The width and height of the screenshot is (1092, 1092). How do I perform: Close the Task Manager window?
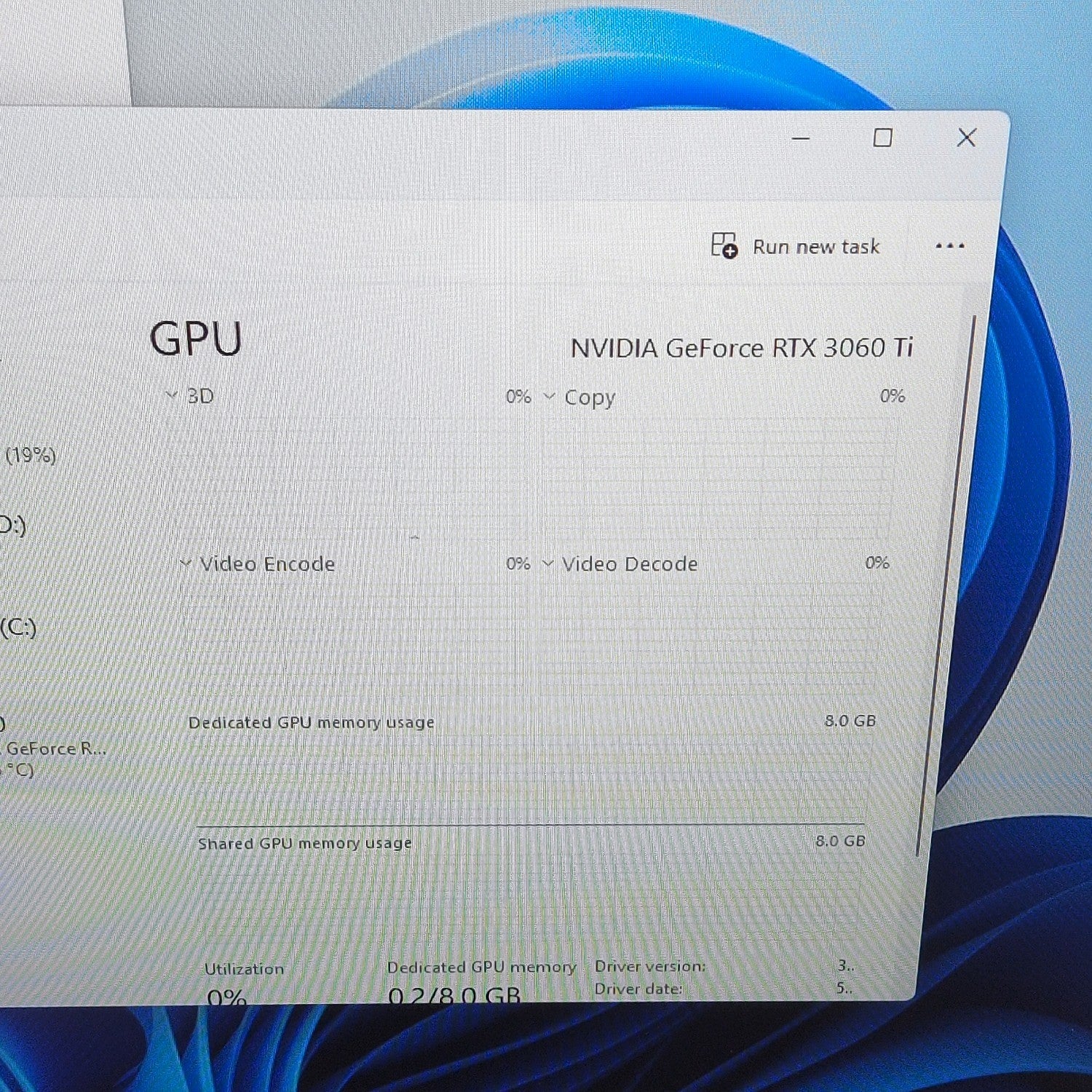[966, 138]
